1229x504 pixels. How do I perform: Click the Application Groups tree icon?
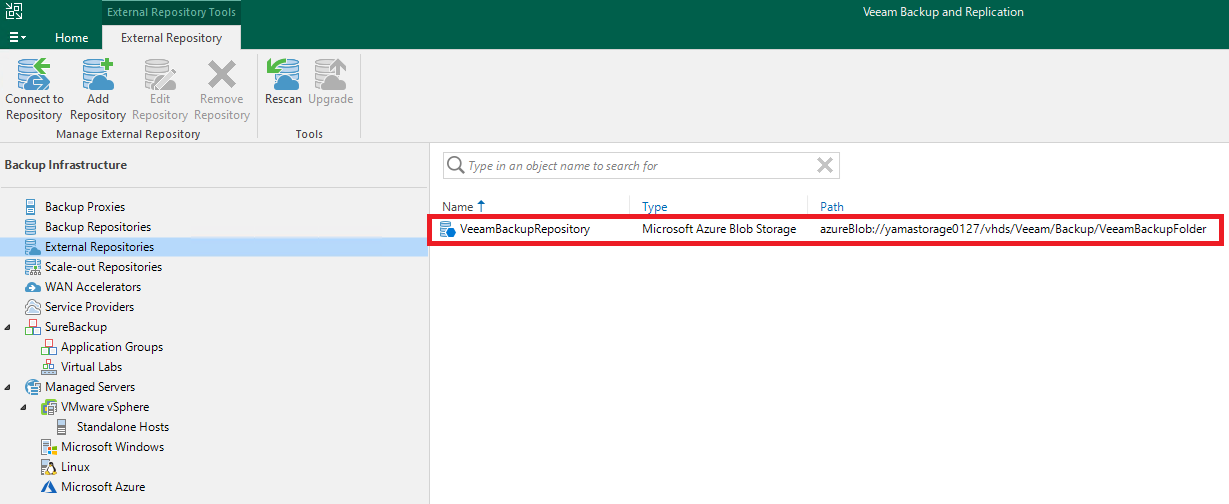click(x=48, y=347)
